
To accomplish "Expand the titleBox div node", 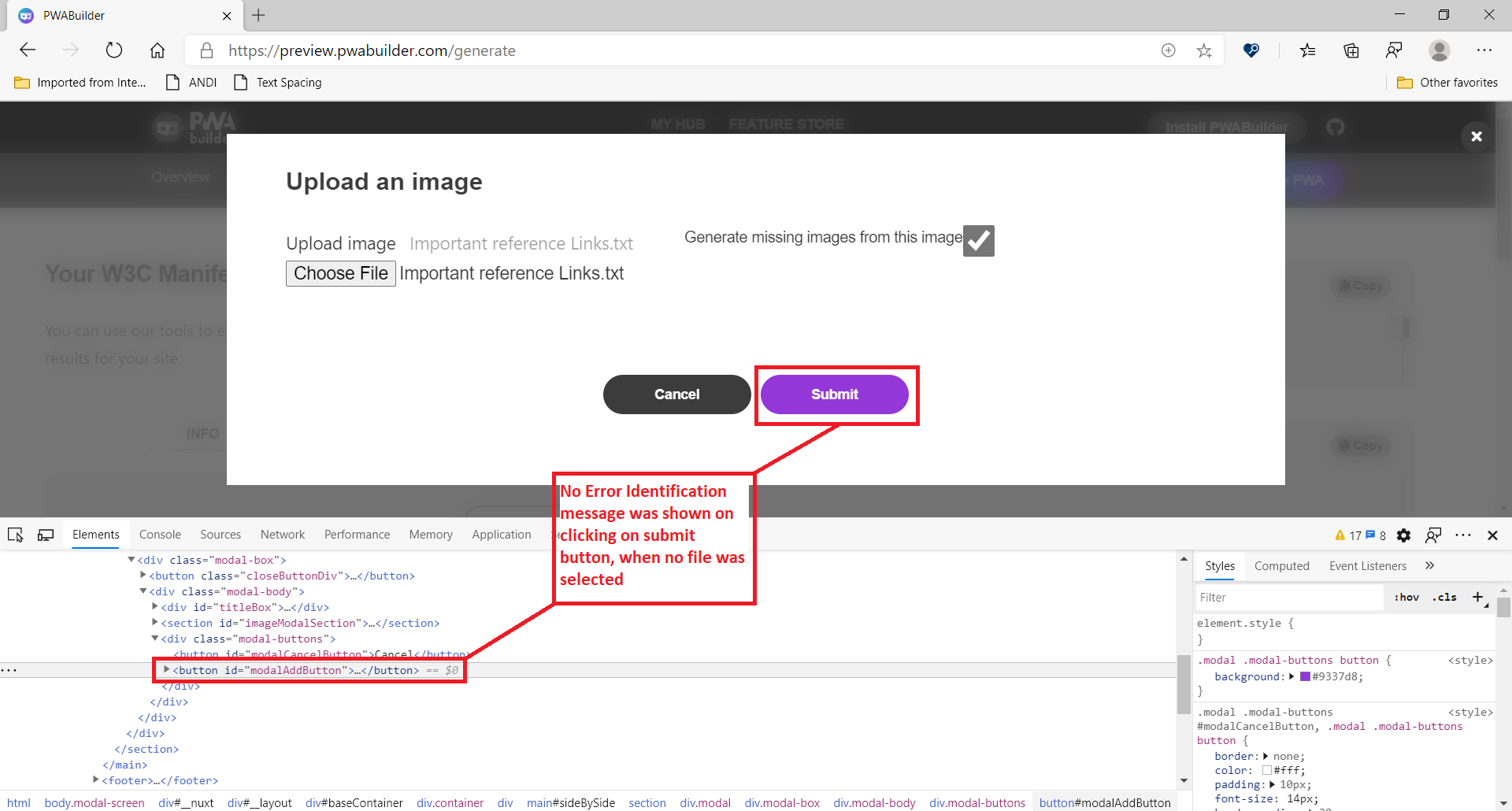I will coord(156,607).
